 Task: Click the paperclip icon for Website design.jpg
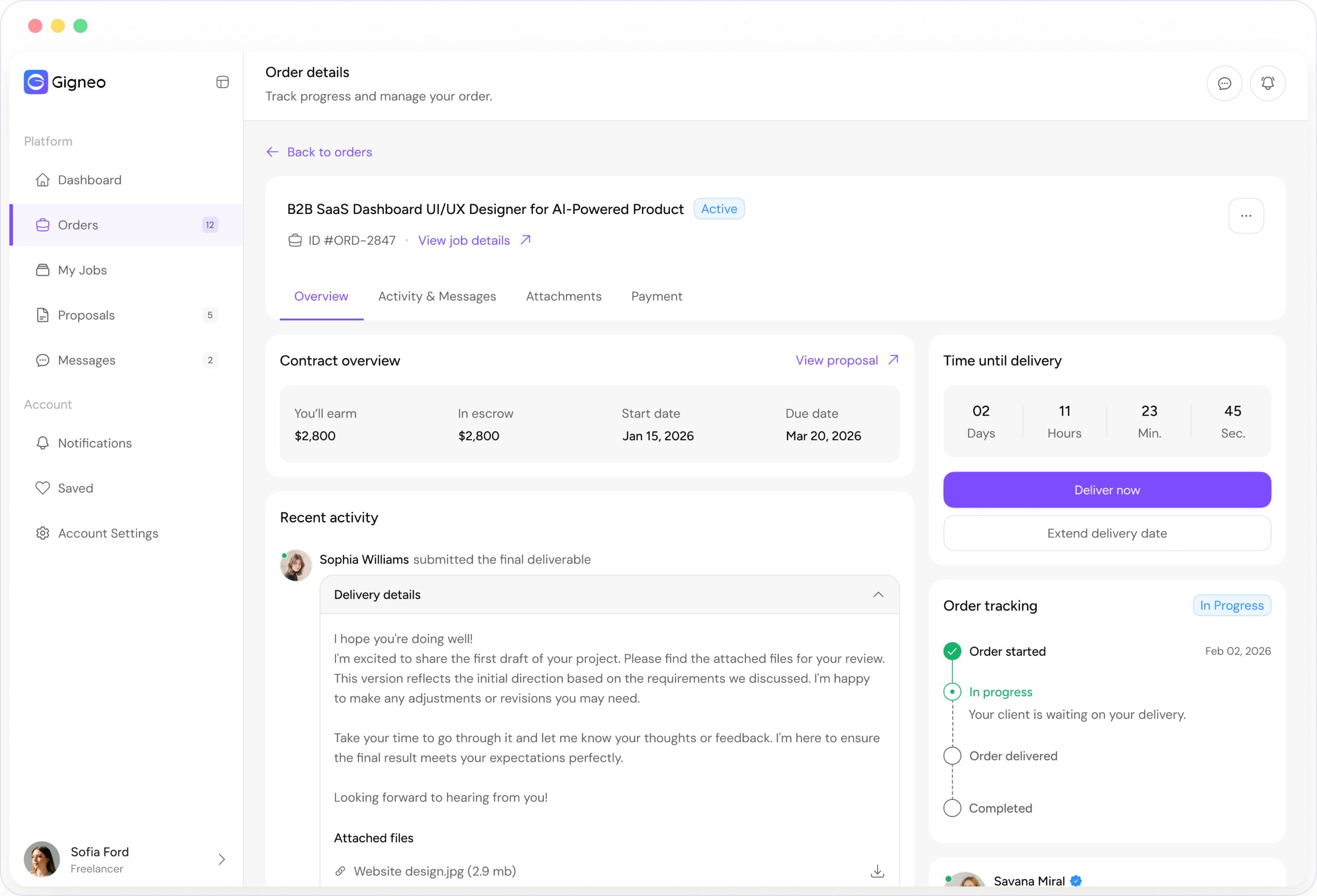point(340,872)
